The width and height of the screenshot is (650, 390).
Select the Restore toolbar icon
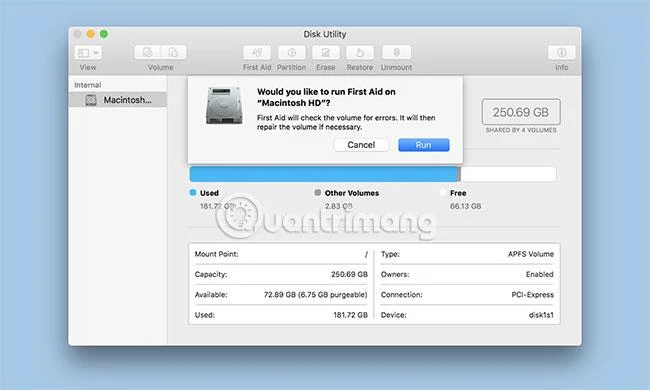[x=360, y=52]
